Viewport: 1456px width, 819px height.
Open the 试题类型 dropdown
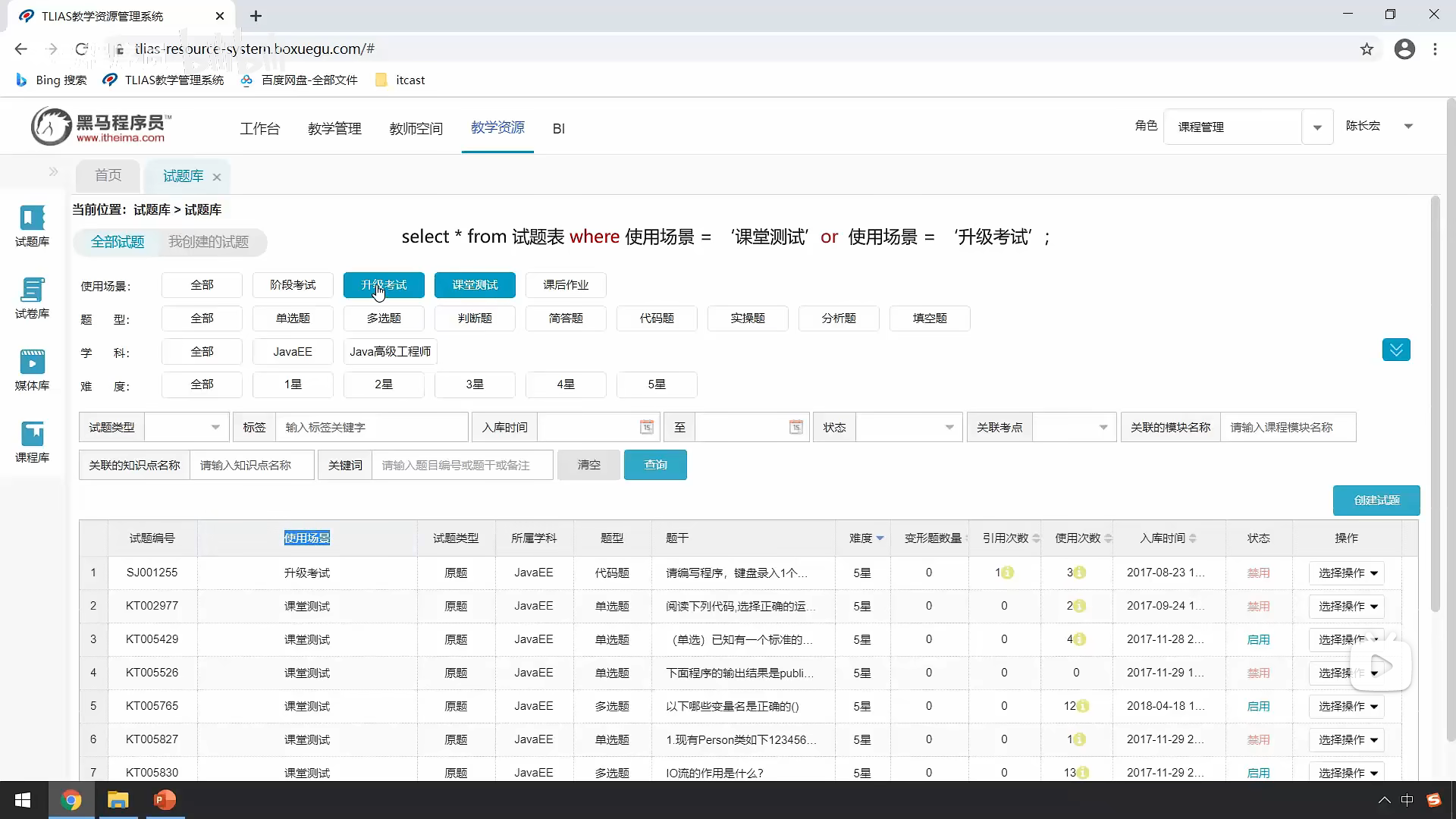coord(187,427)
